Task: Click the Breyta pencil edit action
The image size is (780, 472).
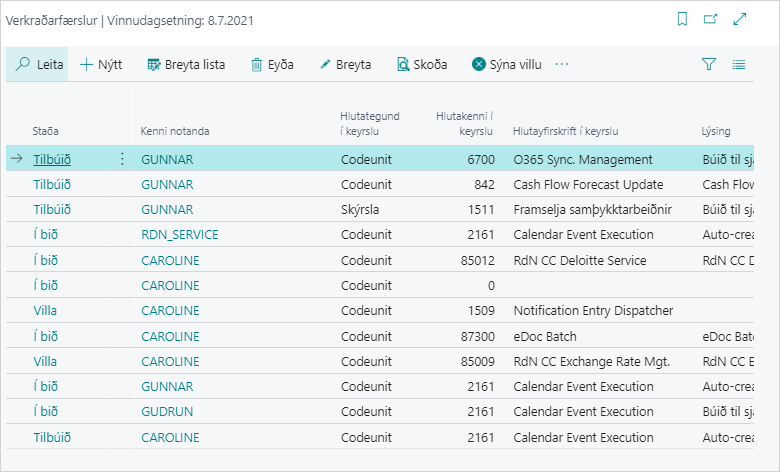Action: [x=345, y=64]
